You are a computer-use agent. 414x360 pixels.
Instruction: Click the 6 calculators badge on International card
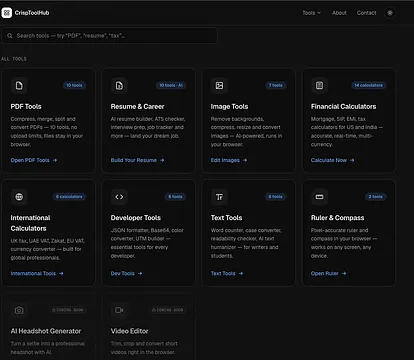click(69, 197)
